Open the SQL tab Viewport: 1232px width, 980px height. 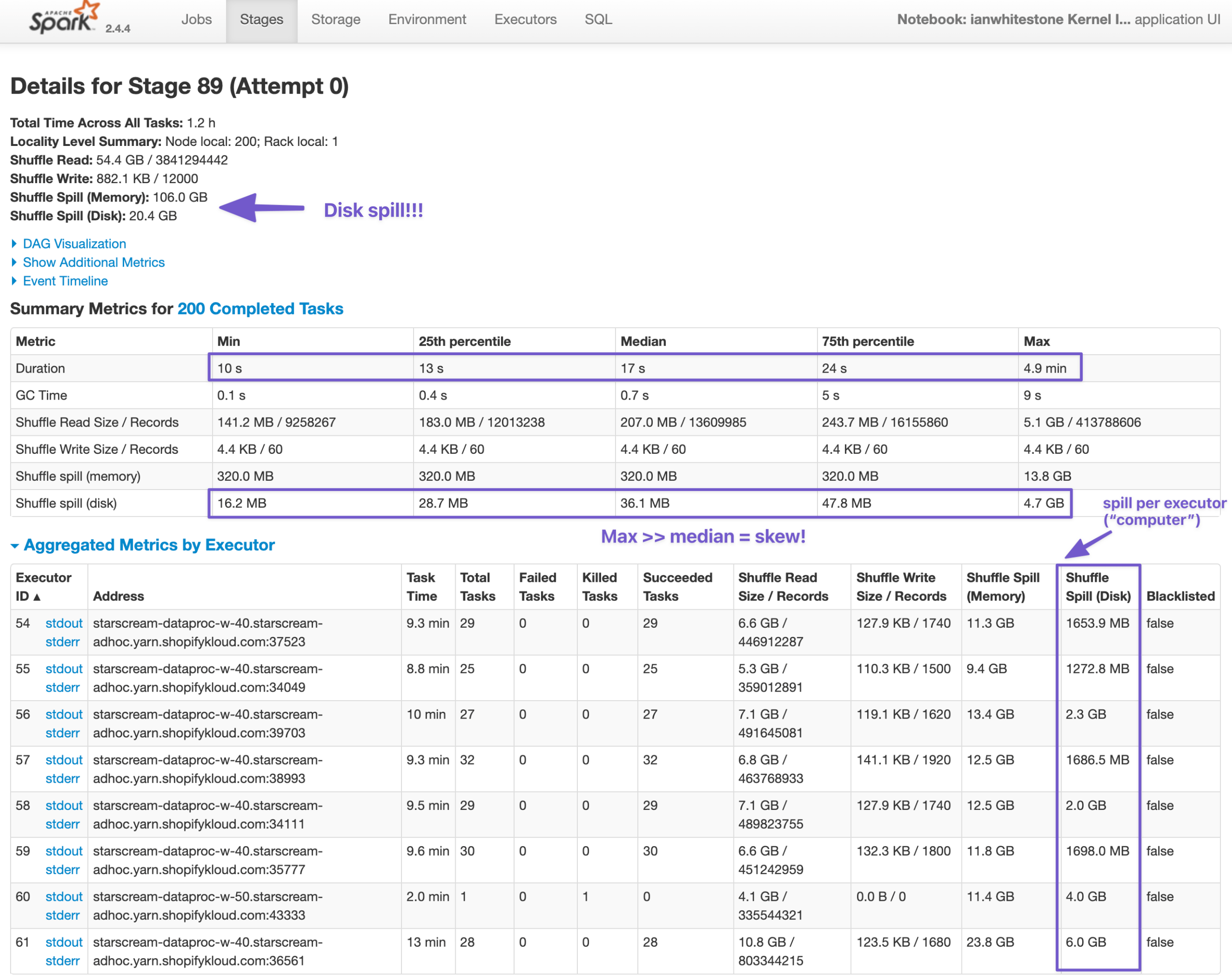click(x=598, y=19)
